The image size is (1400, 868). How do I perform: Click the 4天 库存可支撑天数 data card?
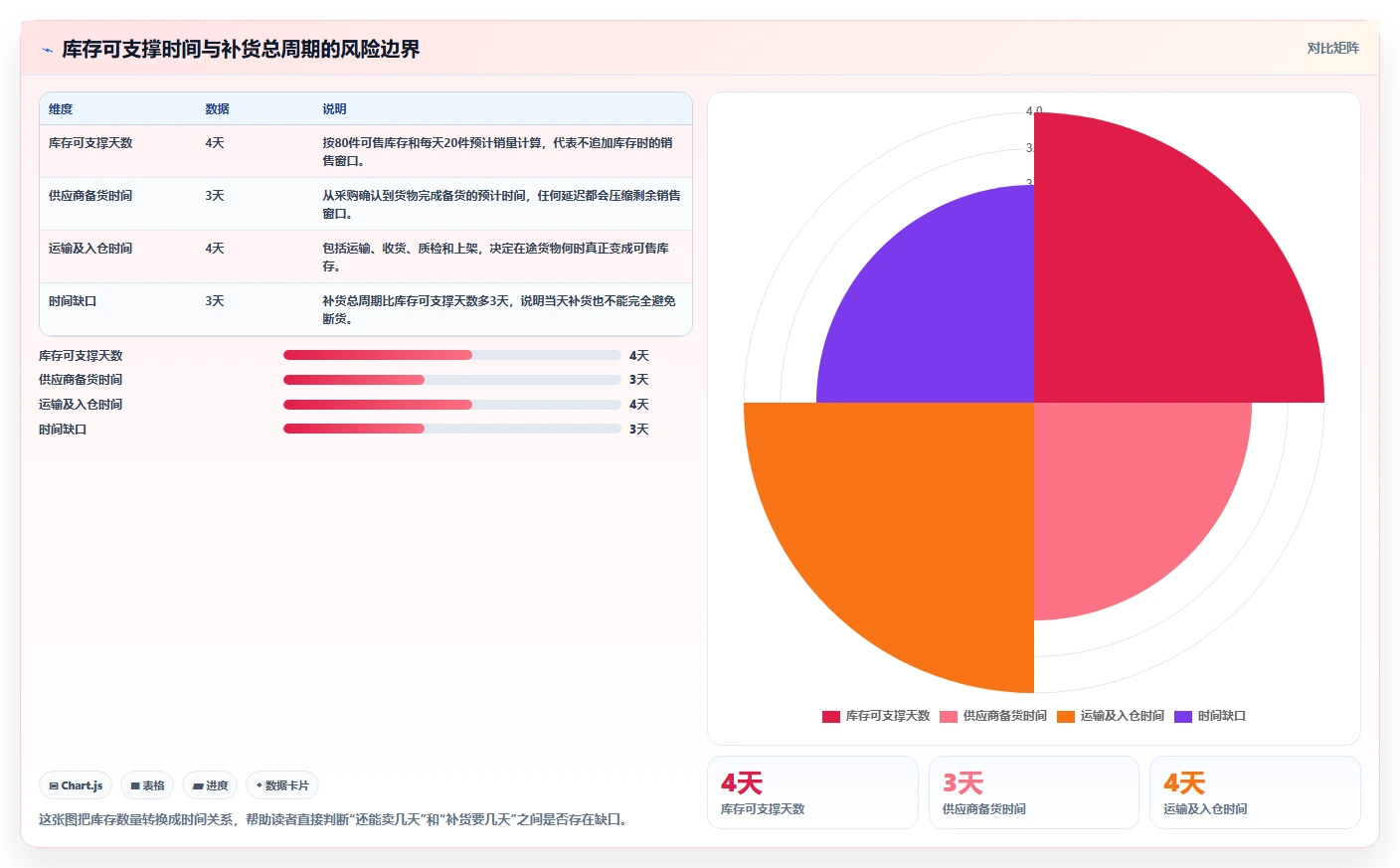point(812,792)
